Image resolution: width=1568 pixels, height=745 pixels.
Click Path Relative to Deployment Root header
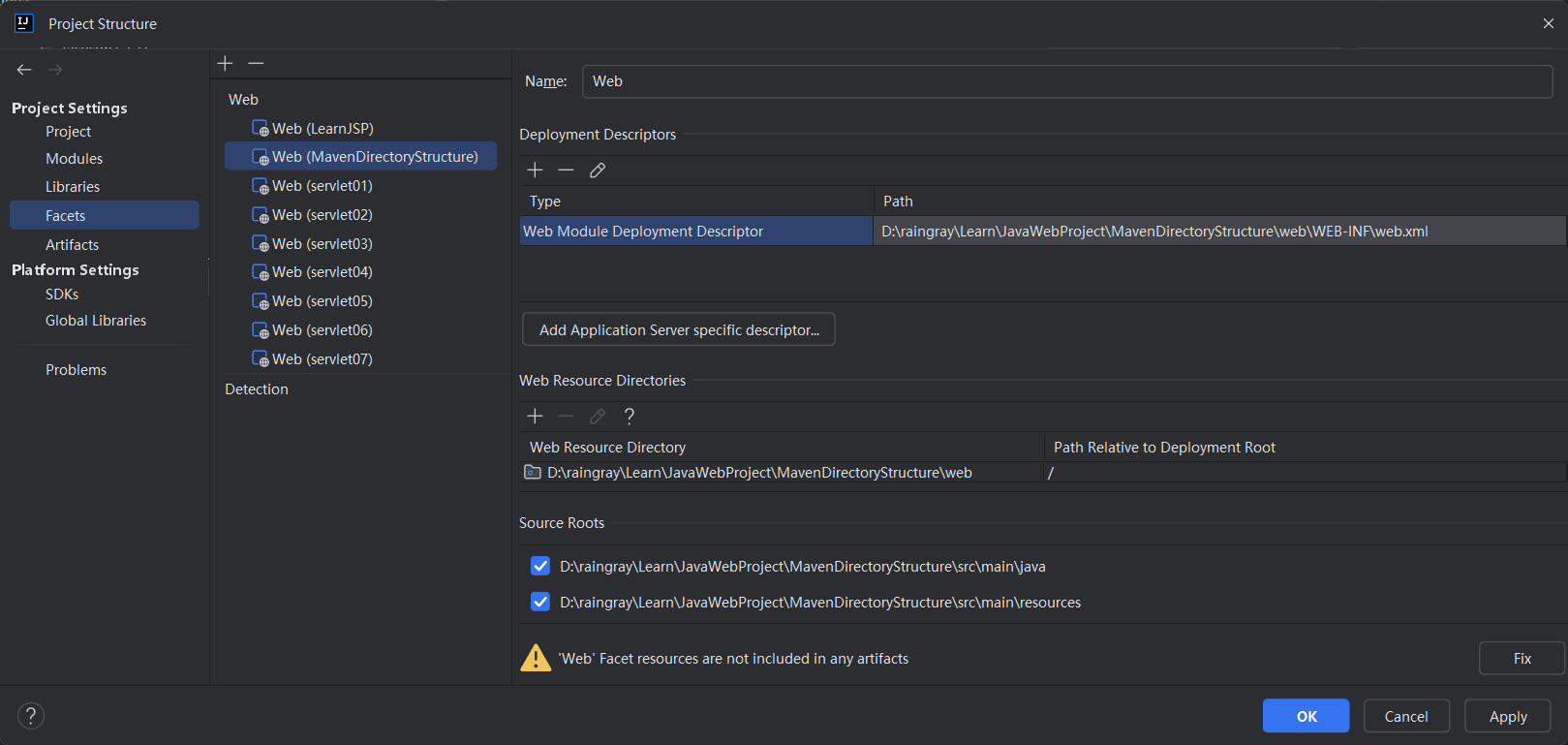click(x=1306, y=448)
